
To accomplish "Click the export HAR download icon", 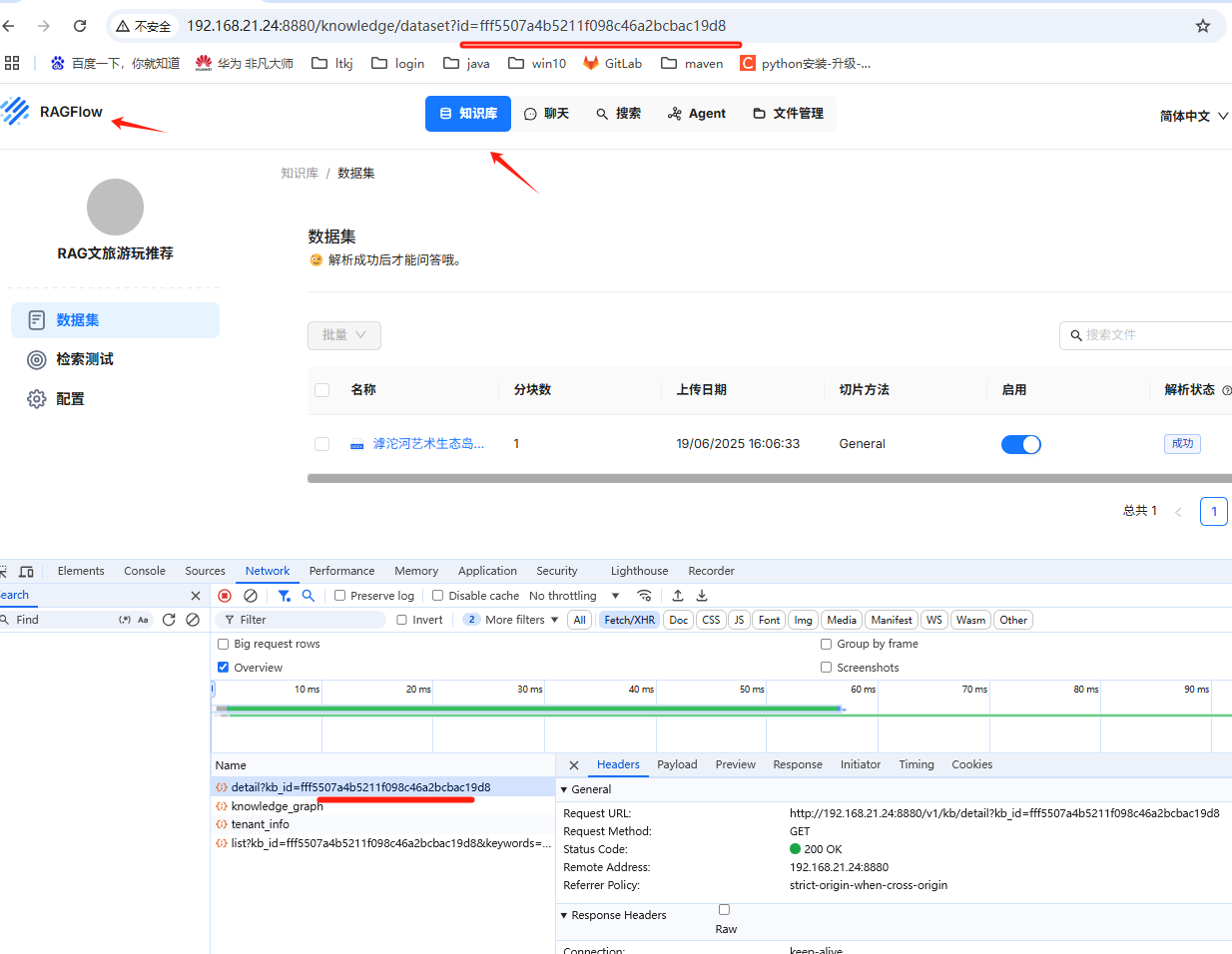I will point(702,596).
